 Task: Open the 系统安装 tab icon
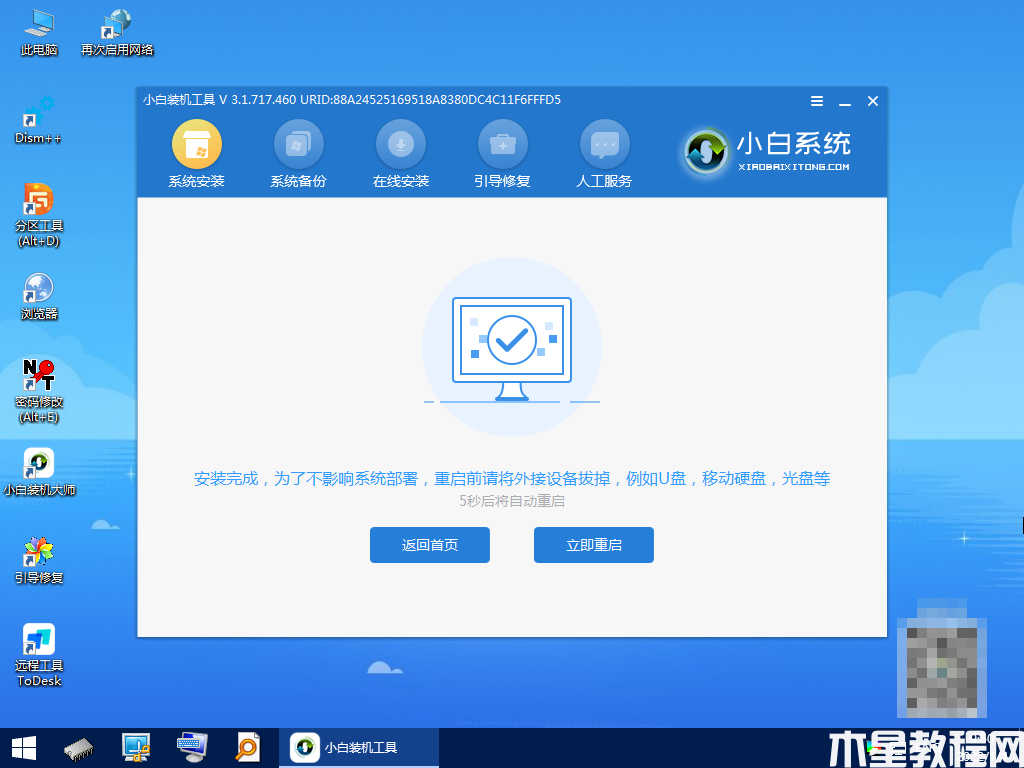[x=197, y=144]
